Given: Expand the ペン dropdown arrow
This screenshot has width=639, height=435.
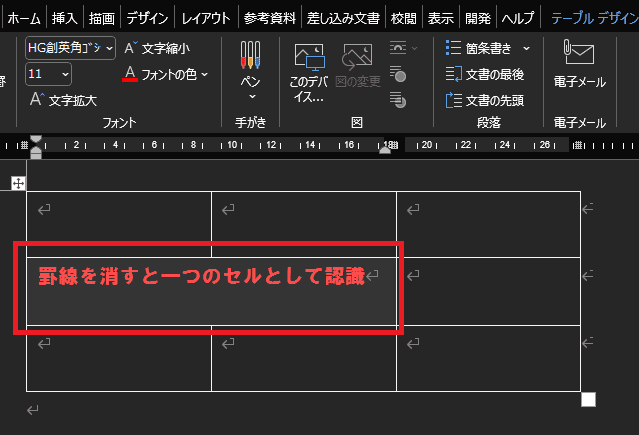Looking at the screenshot, I should click(251, 97).
